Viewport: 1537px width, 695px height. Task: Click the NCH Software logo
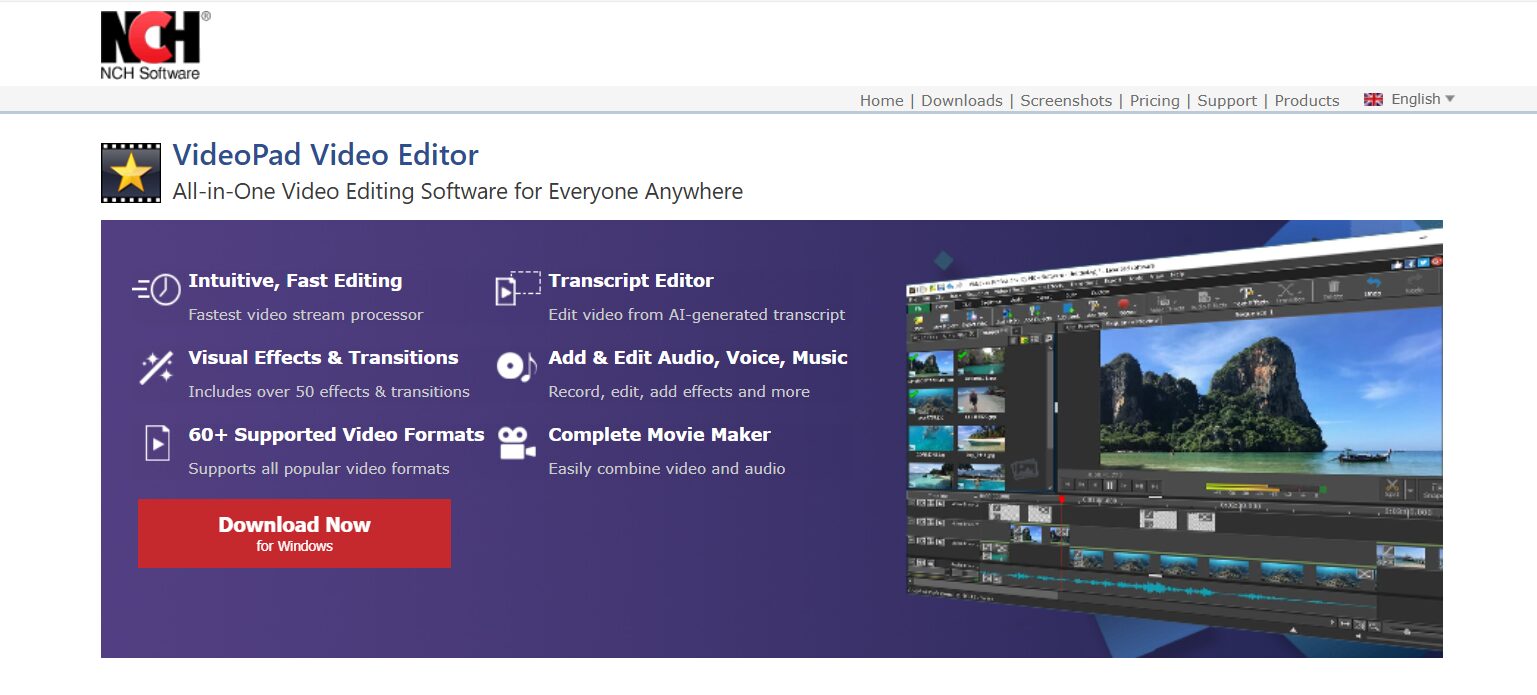point(151,46)
